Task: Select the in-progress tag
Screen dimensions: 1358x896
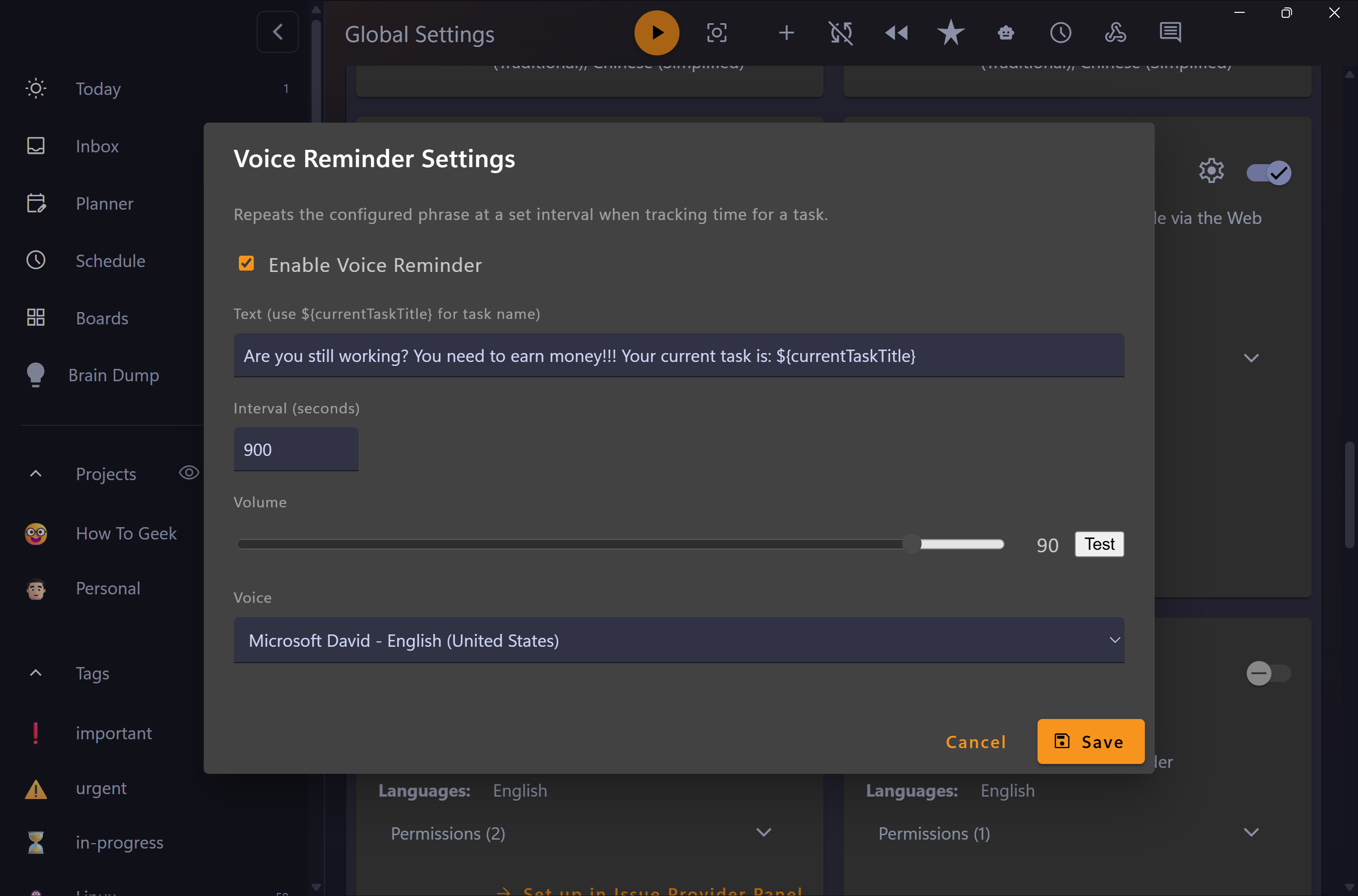Action: (120, 842)
